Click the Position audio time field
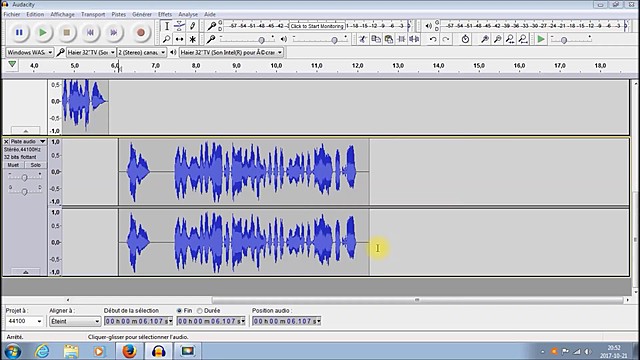This screenshot has height=360, width=640. coord(287,321)
